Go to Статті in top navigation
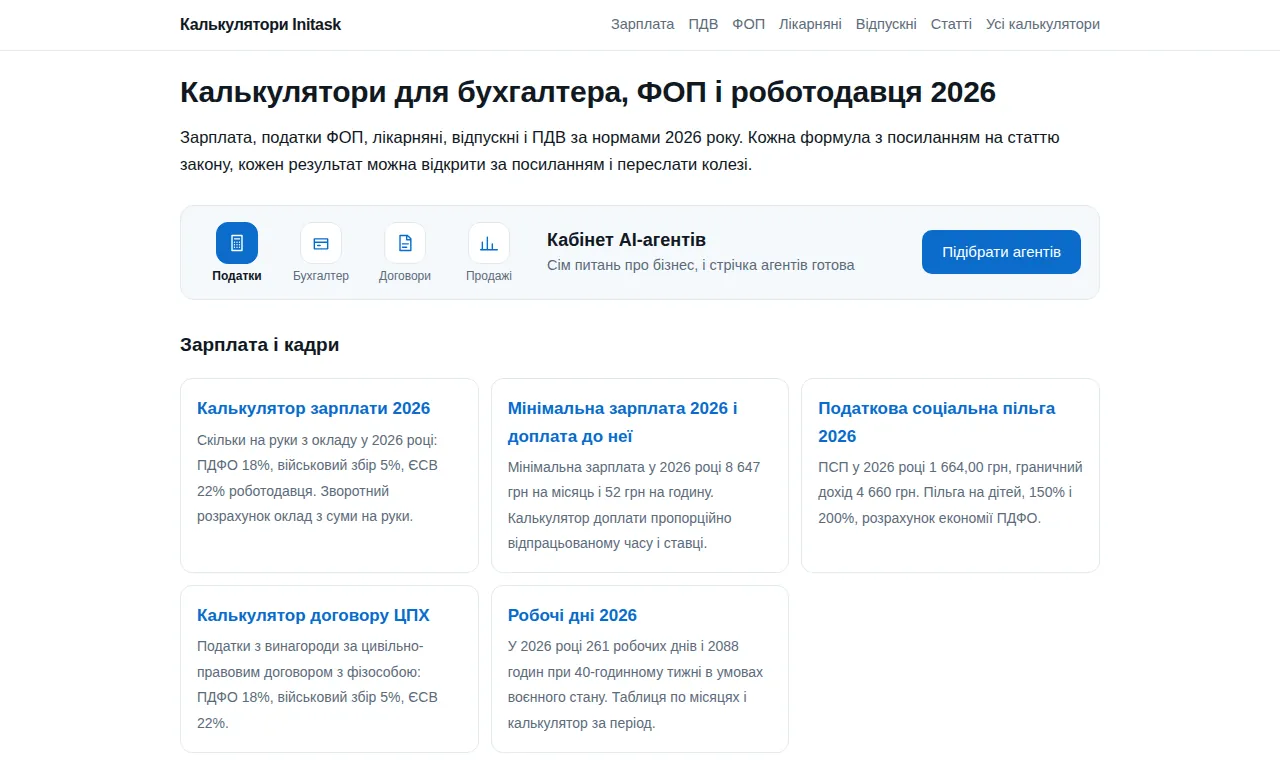This screenshot has width=1280, height=760. [x=951, y=24]
